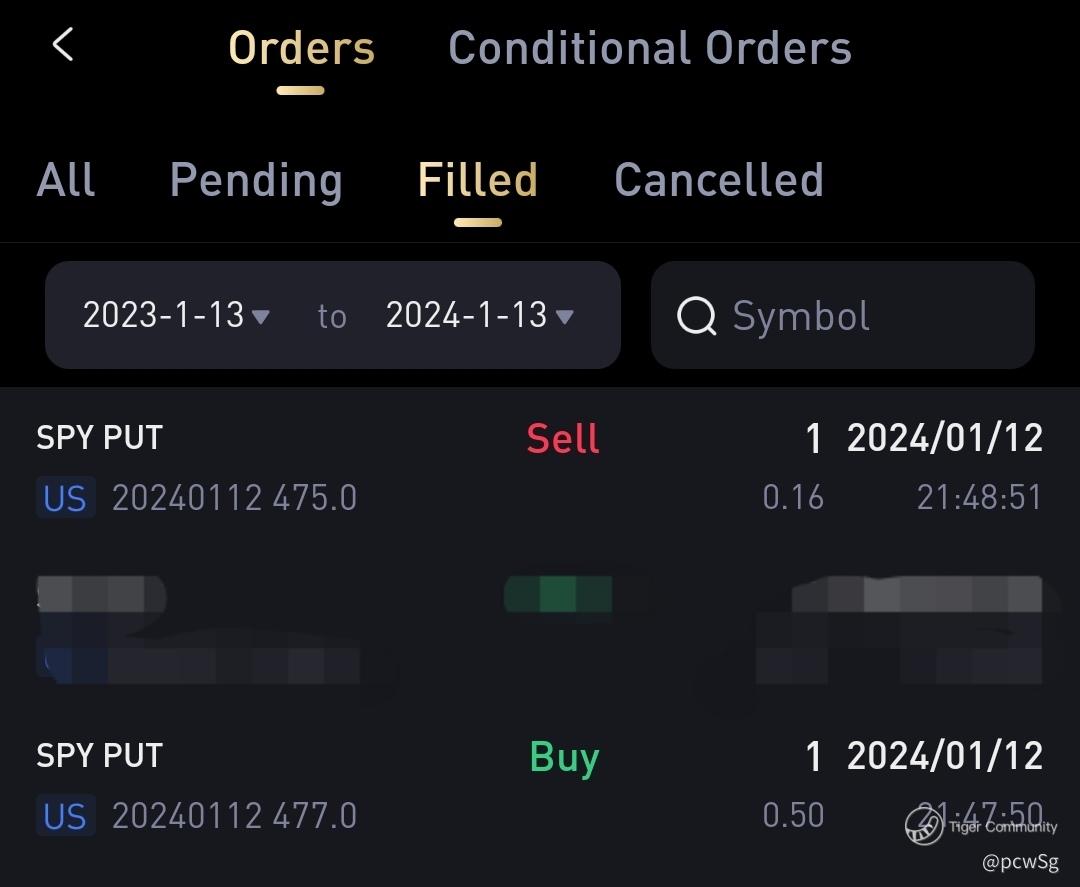The height and width of the screenshot is (887, 1080).
Task: Click the Symbol search field
Action: [860, 316]
